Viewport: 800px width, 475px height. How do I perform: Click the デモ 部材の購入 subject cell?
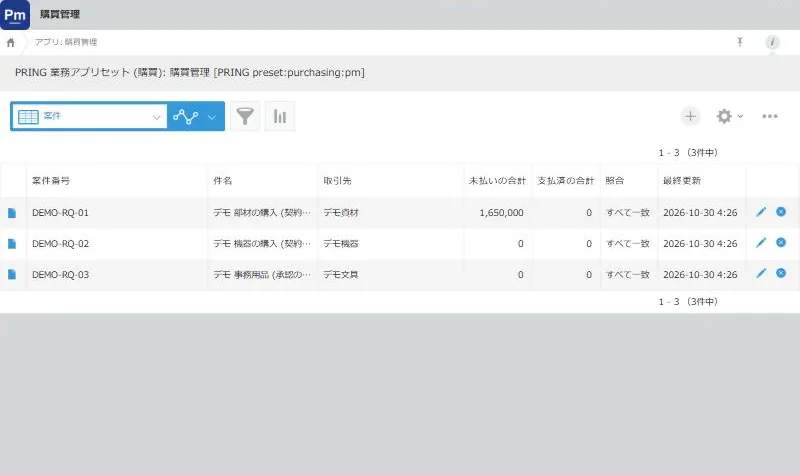pos(262,213)
